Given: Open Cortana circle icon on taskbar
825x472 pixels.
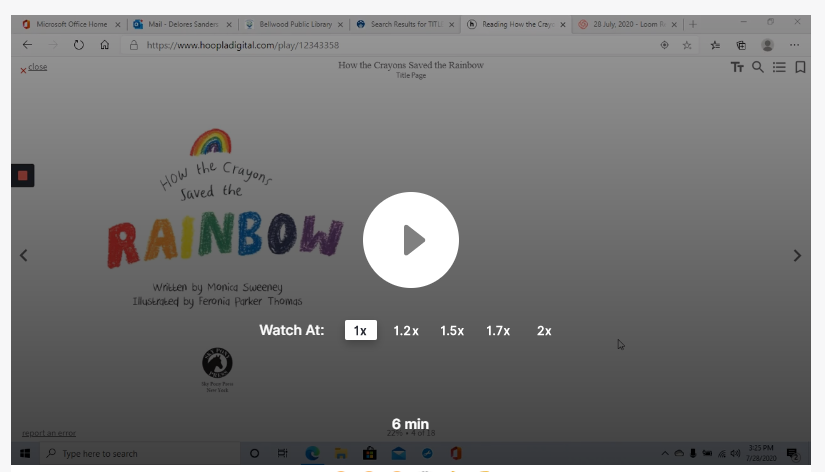Looking at the screenshot, I should point(254,453).
